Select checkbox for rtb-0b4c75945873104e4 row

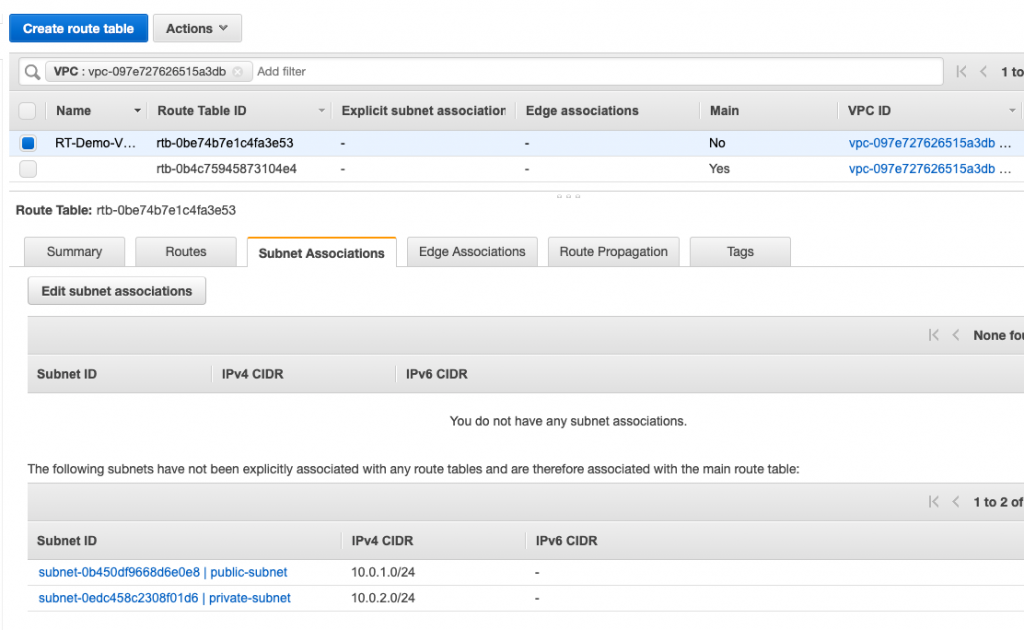click(x=28, y=169)
